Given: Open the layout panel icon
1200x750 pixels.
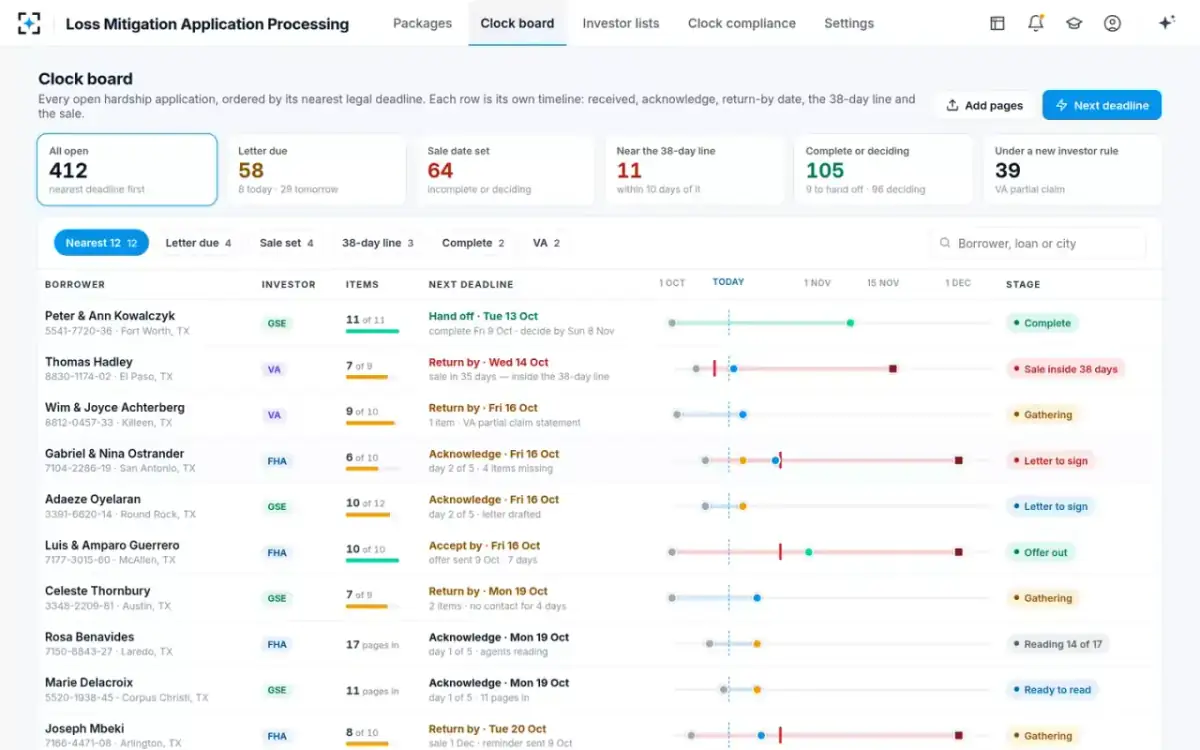Looking at the screenshot, I should pos(997,23).
